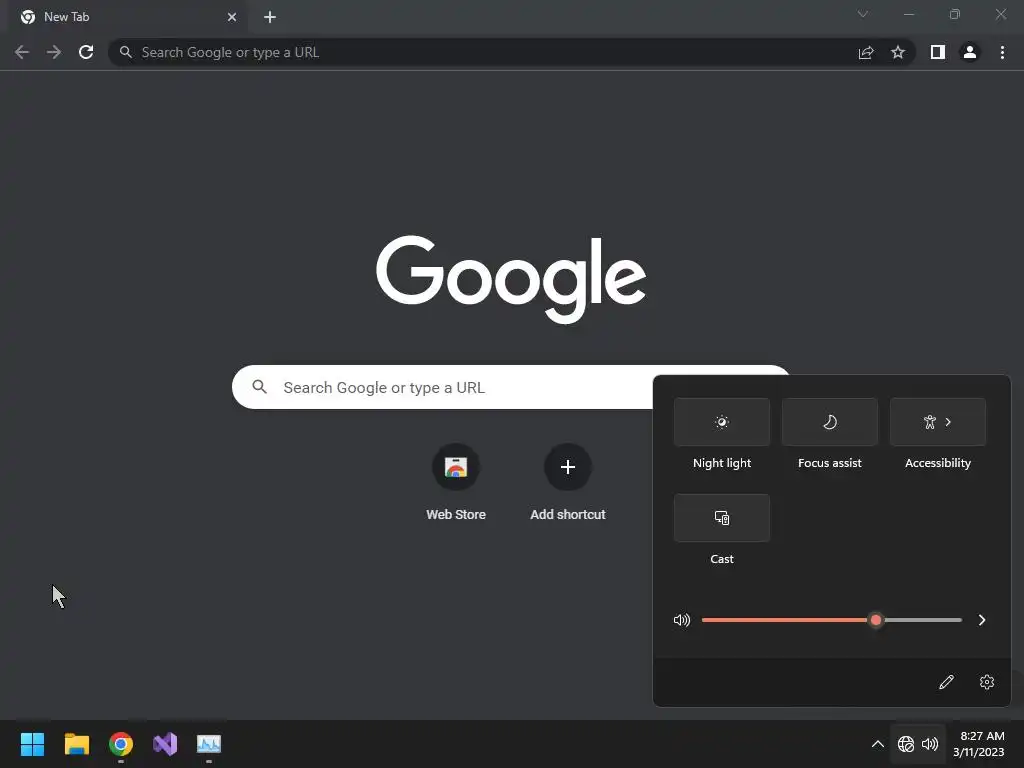Expand the Accessibility quick settings

tap(938, 422)
